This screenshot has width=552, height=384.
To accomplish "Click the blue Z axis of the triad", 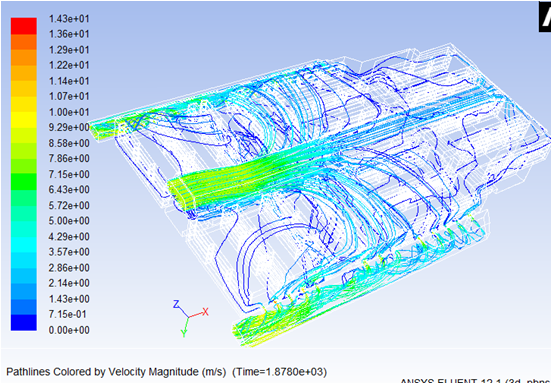I will pyautogui.click(x=181, y=308).
